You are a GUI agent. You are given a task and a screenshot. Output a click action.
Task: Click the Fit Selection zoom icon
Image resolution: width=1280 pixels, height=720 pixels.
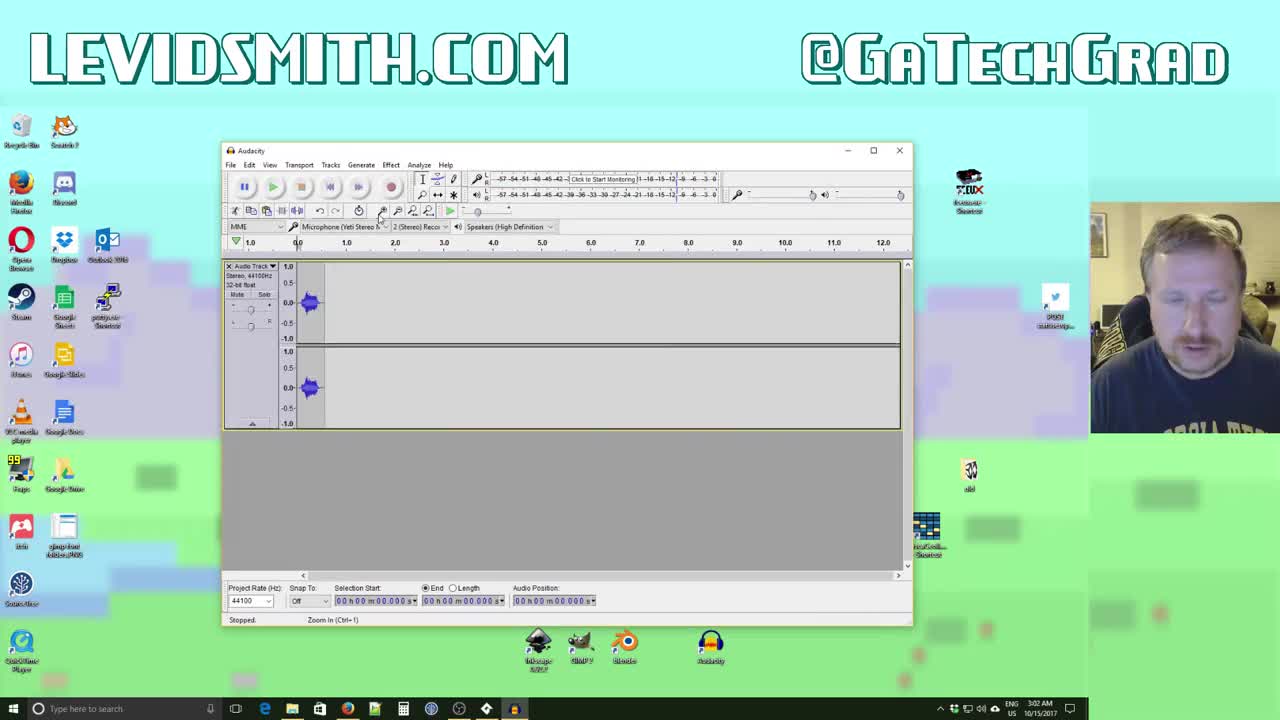(x=413, y=211)
